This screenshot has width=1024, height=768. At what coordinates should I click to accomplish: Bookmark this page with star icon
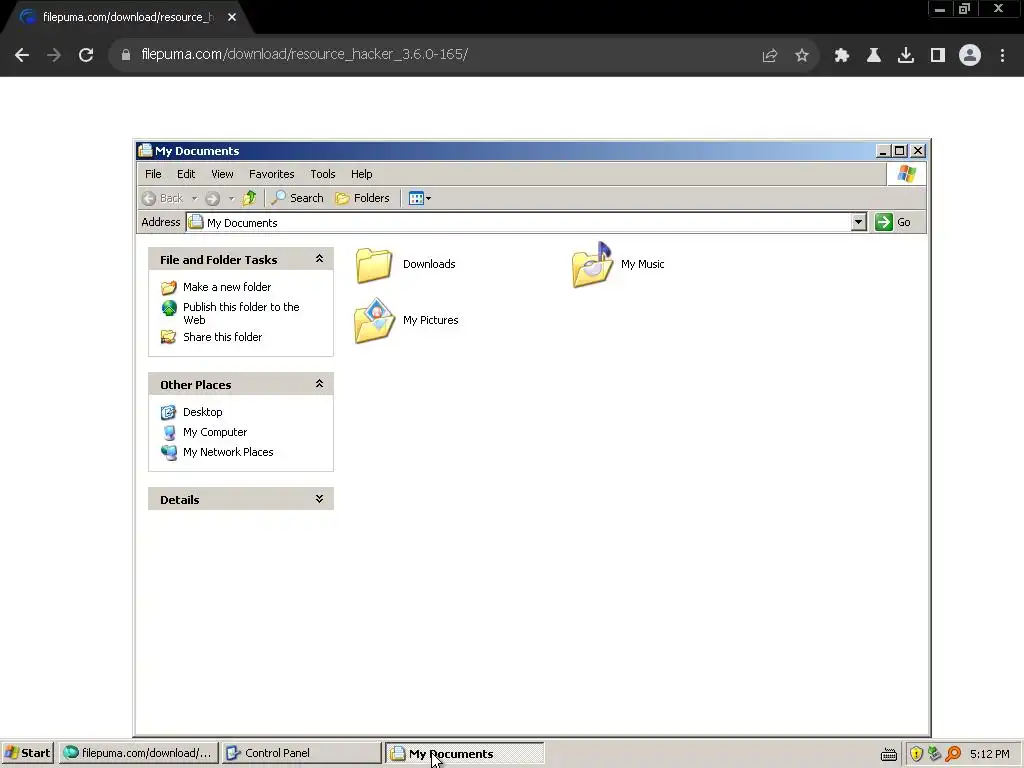(x=802, y=56)
